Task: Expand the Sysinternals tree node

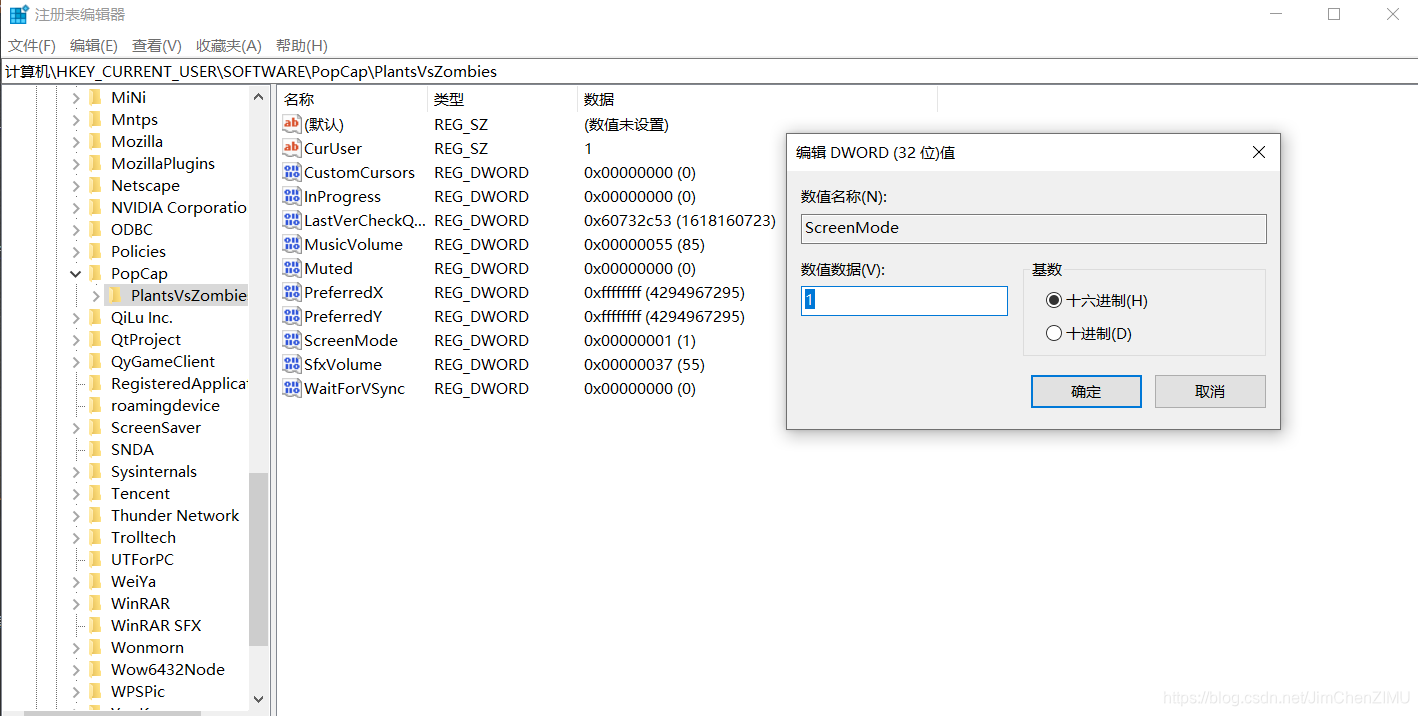Action: click(x=76, y=471)
